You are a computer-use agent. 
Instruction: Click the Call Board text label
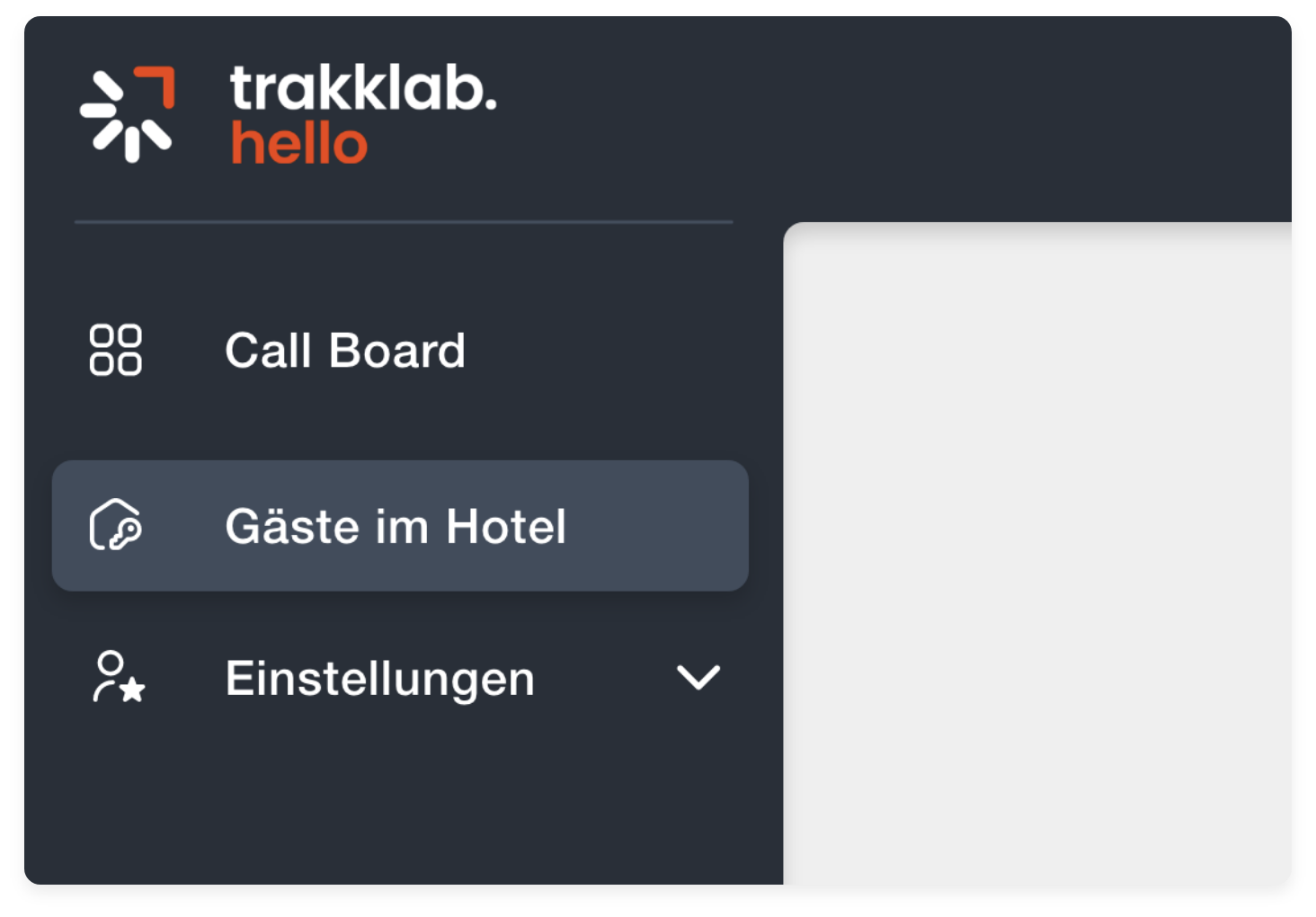click(345, 350)
